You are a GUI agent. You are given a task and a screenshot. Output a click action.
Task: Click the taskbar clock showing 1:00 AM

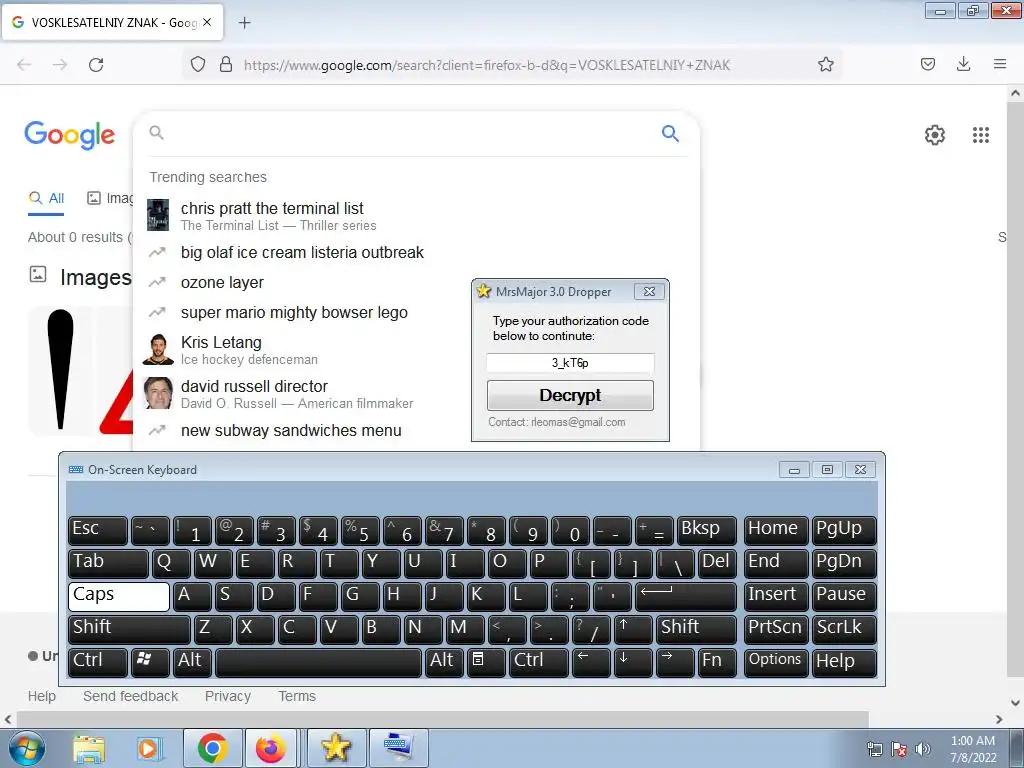[x=973, y=749]
